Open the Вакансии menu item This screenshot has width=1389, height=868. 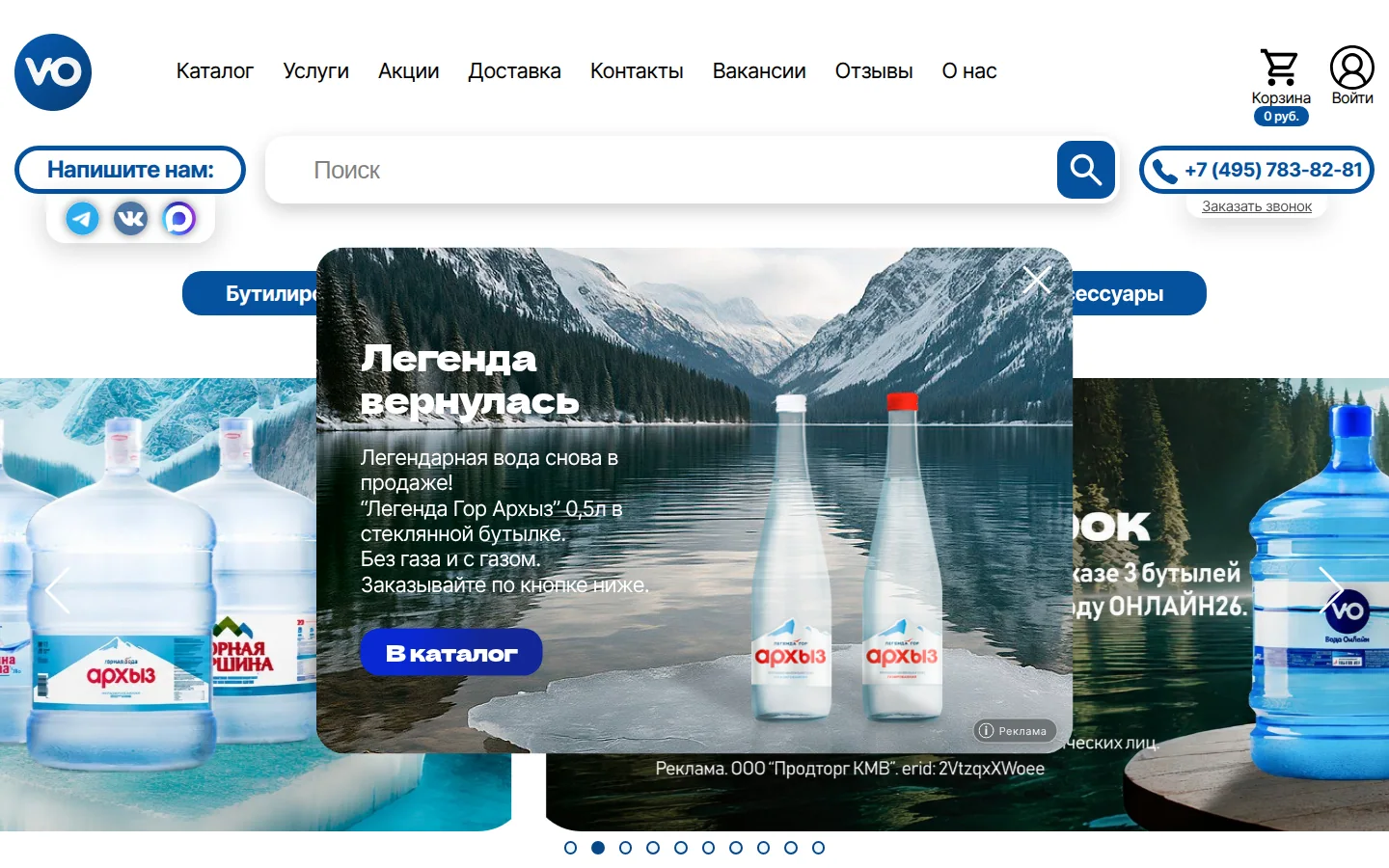tap(759, 71)
